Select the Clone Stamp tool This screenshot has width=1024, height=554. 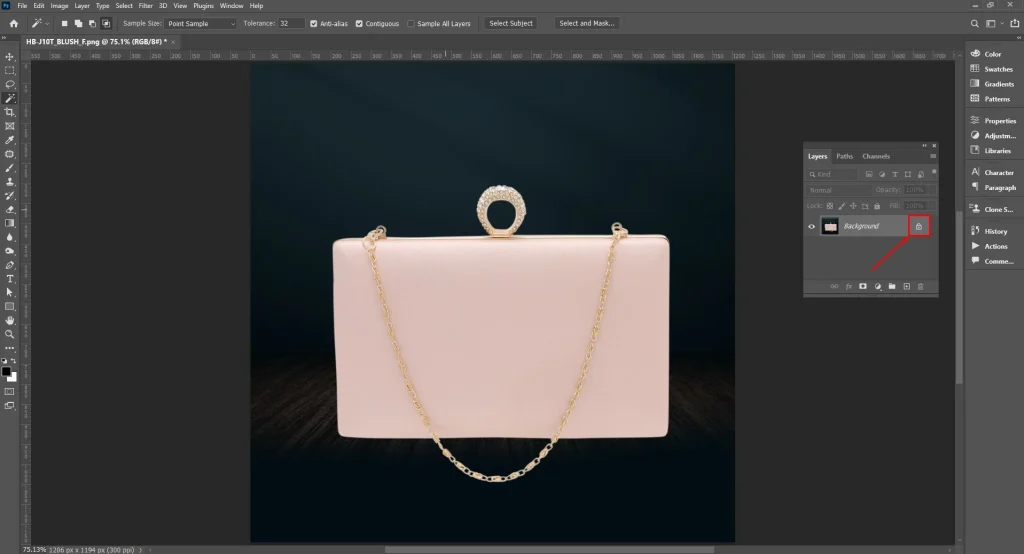10,182
